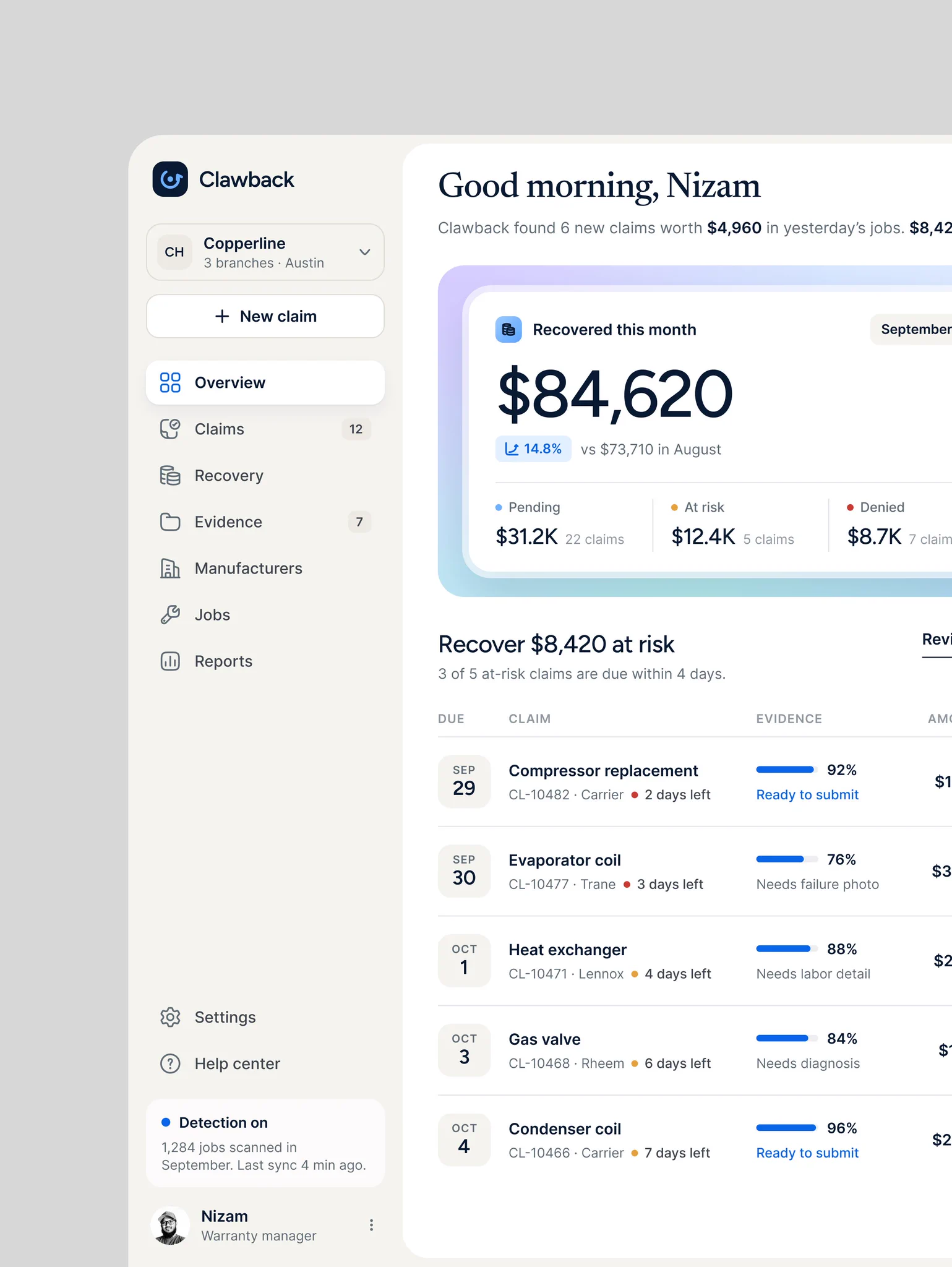Click the 92% evidence progress bar
Viewport: 952px width, 1267px height.
pos(787,770)
